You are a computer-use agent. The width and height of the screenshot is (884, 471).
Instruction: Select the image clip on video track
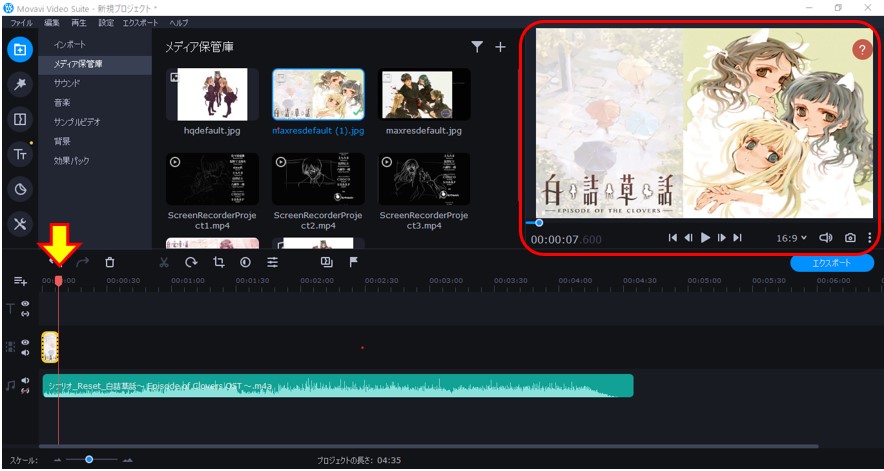coord(50,347)
